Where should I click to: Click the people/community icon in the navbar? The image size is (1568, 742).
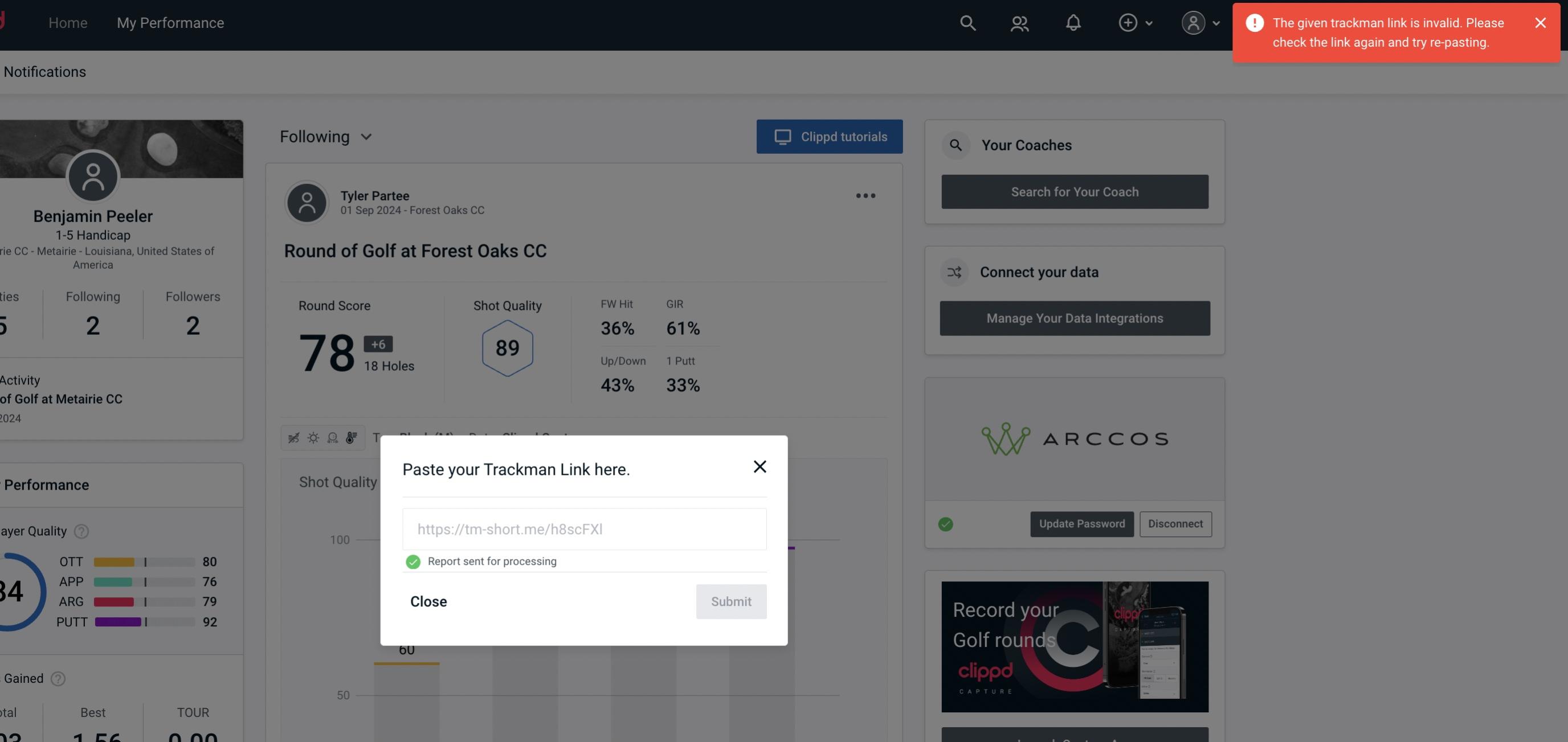1019,21
